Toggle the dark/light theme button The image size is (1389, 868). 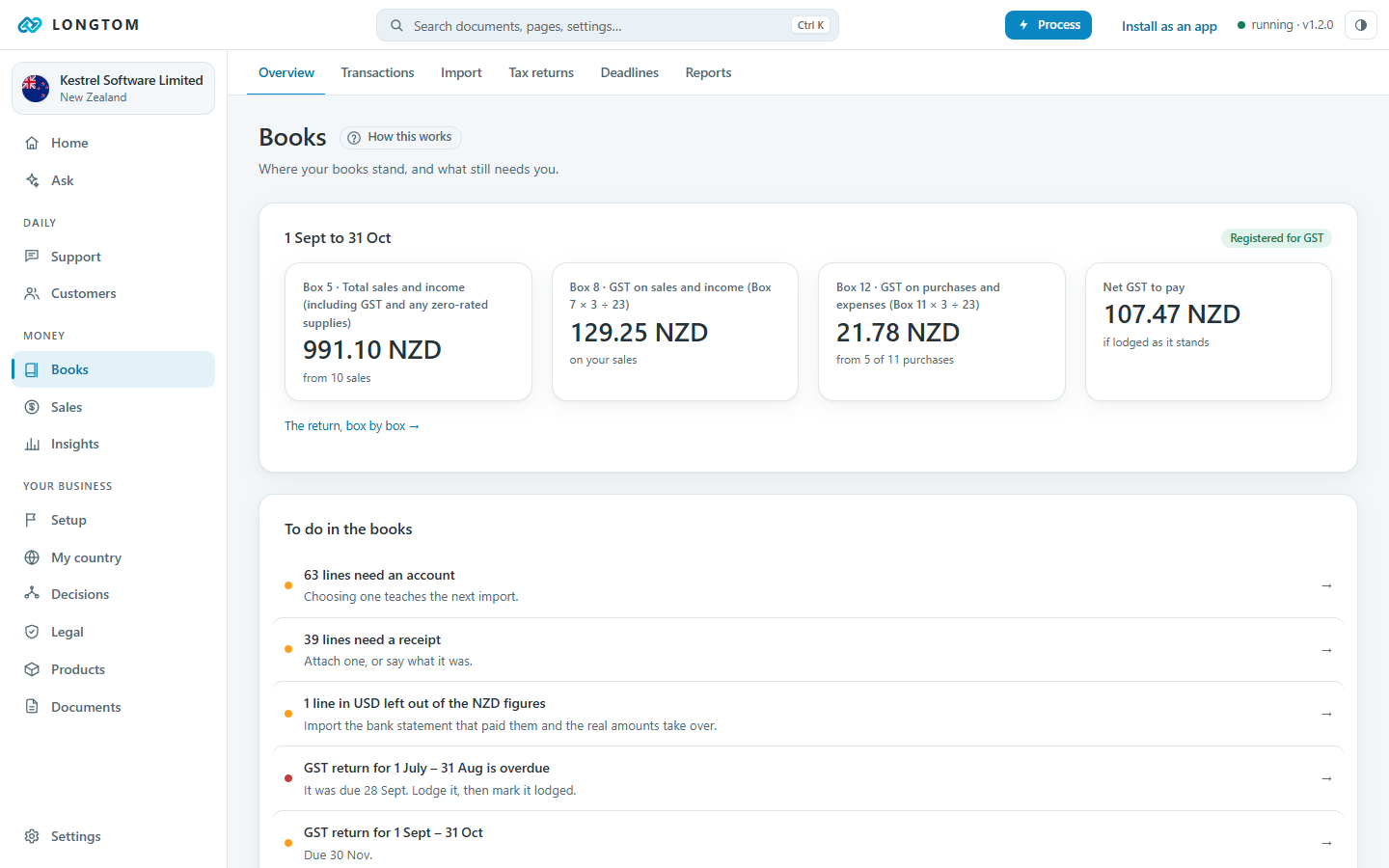pyautogui.click(x=1361, y=25)
